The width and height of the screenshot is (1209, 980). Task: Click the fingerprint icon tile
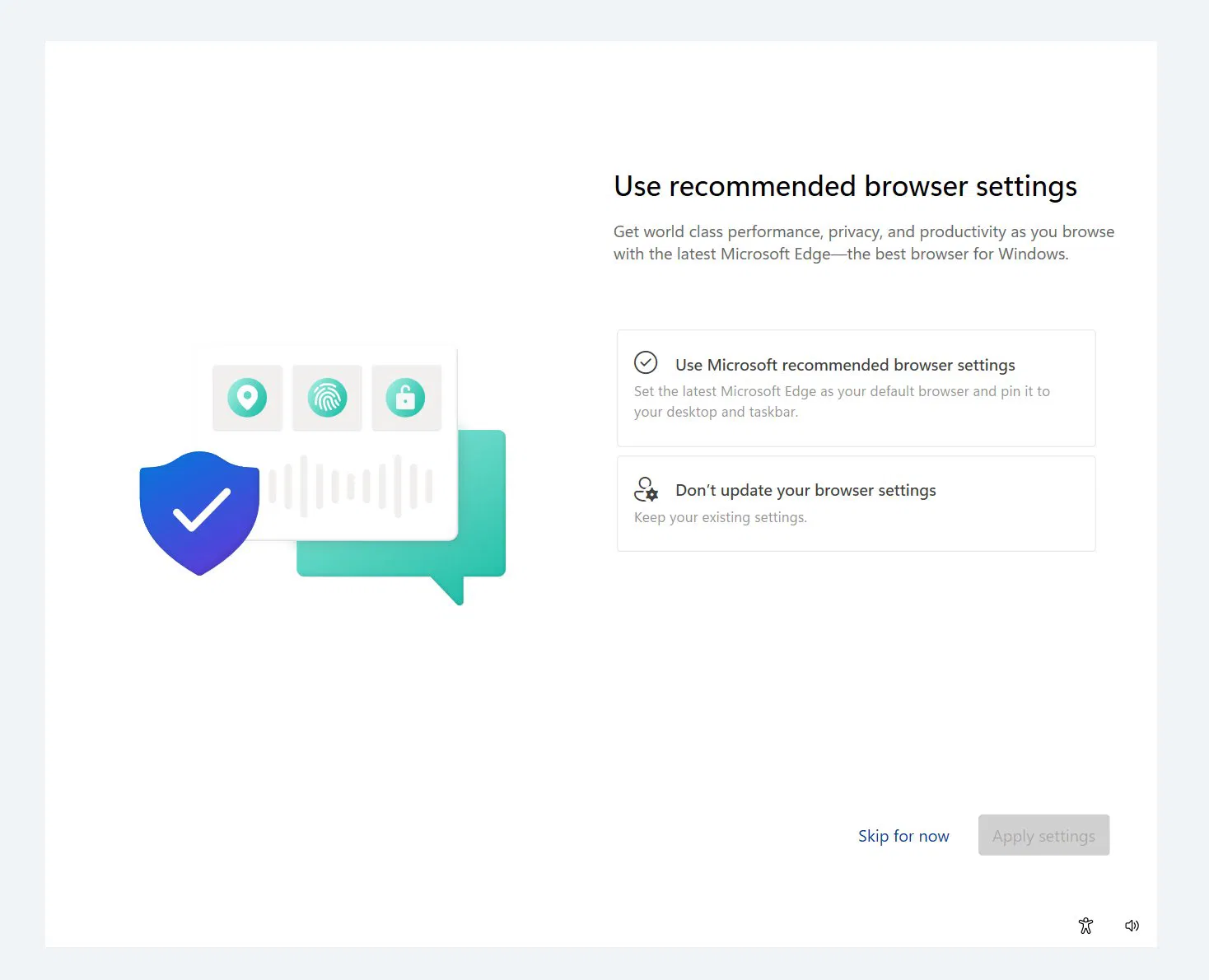(x=327, y=398)
